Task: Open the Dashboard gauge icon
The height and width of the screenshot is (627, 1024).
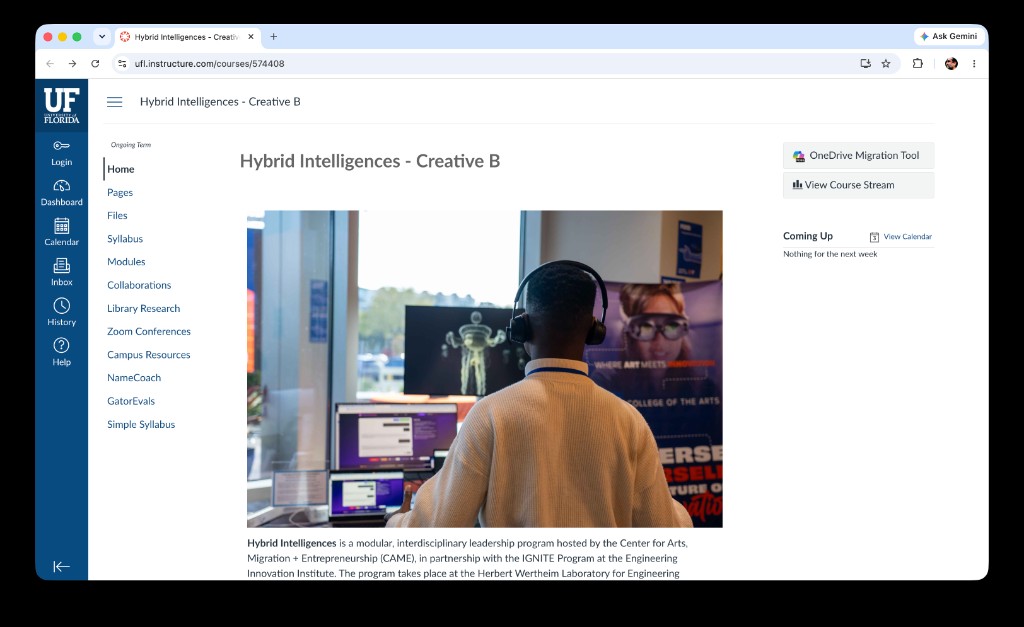Action: click(61, 186)
